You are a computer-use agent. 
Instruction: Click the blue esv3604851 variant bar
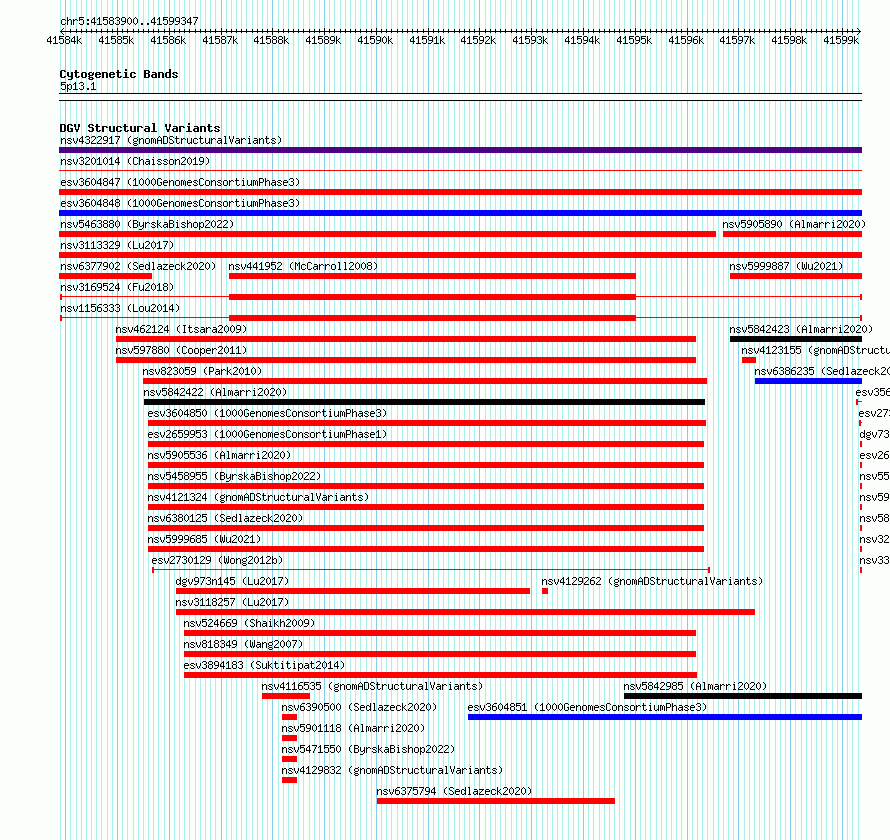pos(665,717)
